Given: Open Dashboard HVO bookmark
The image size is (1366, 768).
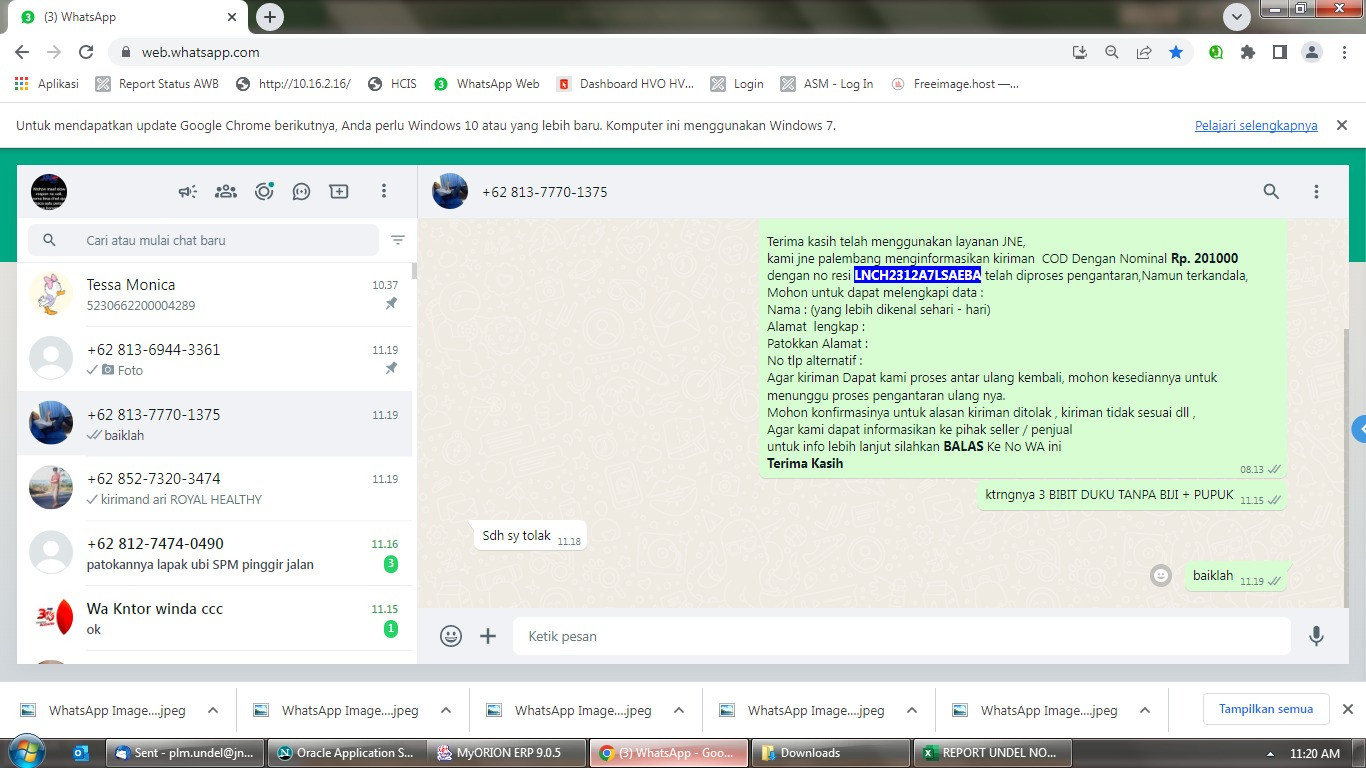Looking at the screenshot, I should point(626,84).
